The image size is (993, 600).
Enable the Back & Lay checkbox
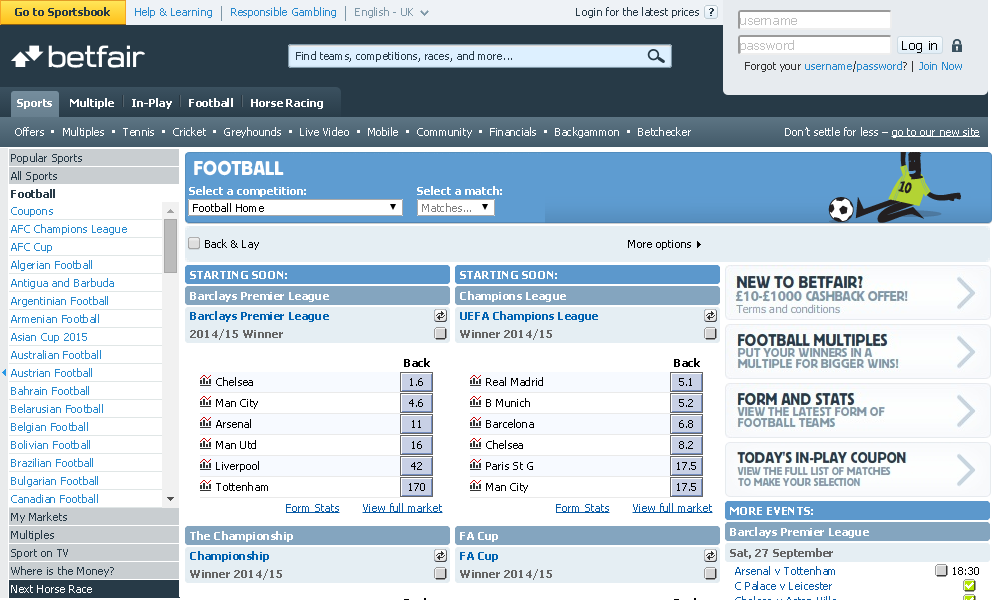(x=194, y=243)
